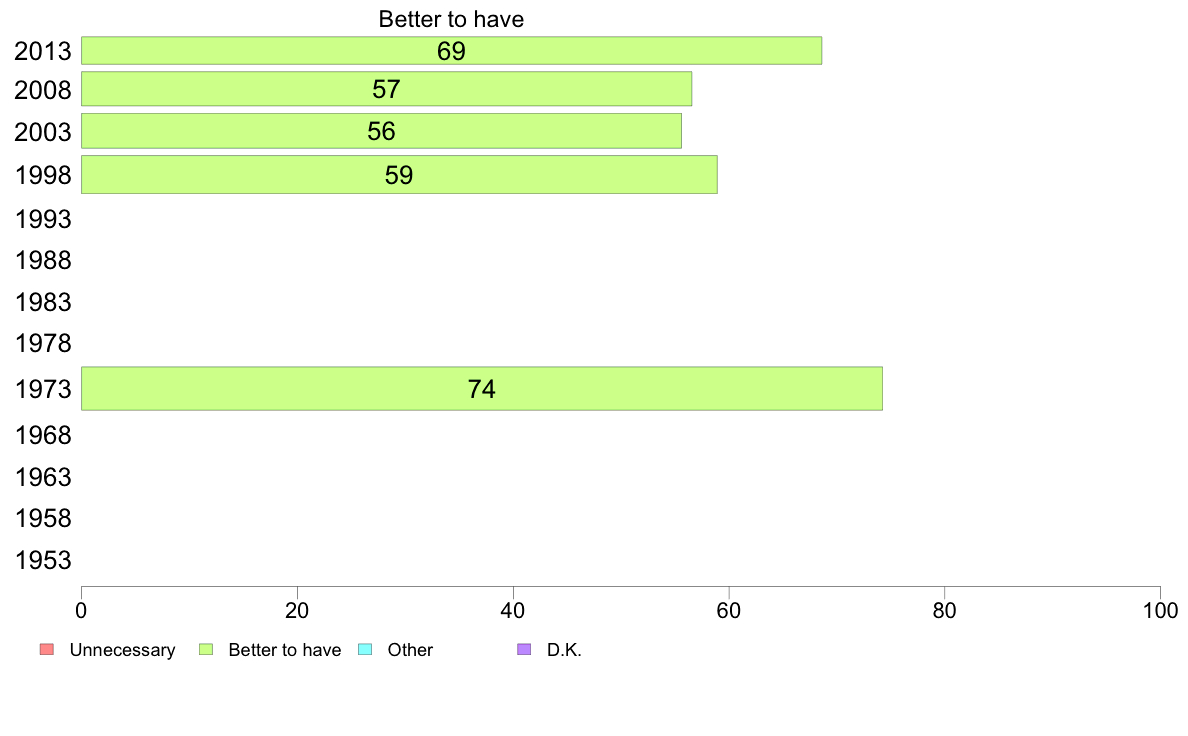Click the Better to have chart title
This screenshot has width=1188, height=736.
click(452, 19)
